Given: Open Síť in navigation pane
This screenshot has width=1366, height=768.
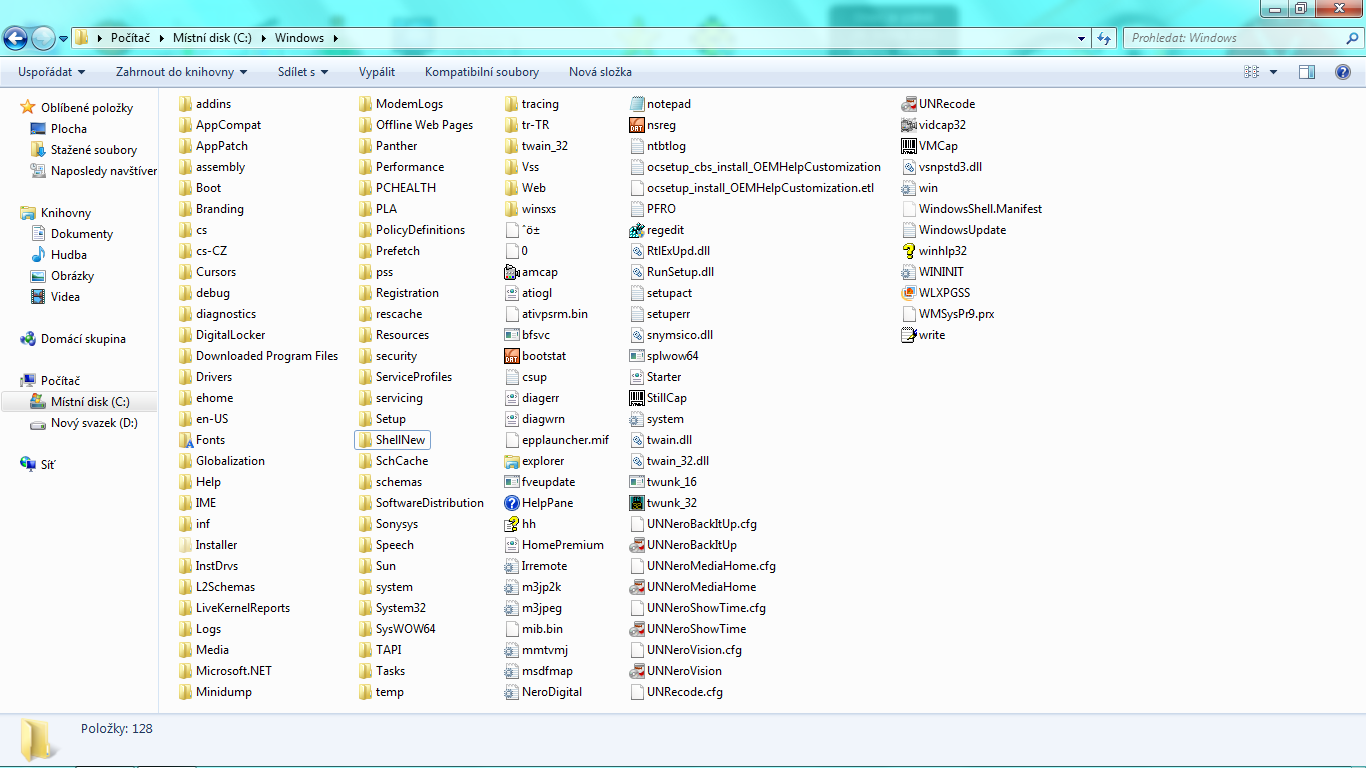Looking at the screenshot, I should (x=48, y=465).
